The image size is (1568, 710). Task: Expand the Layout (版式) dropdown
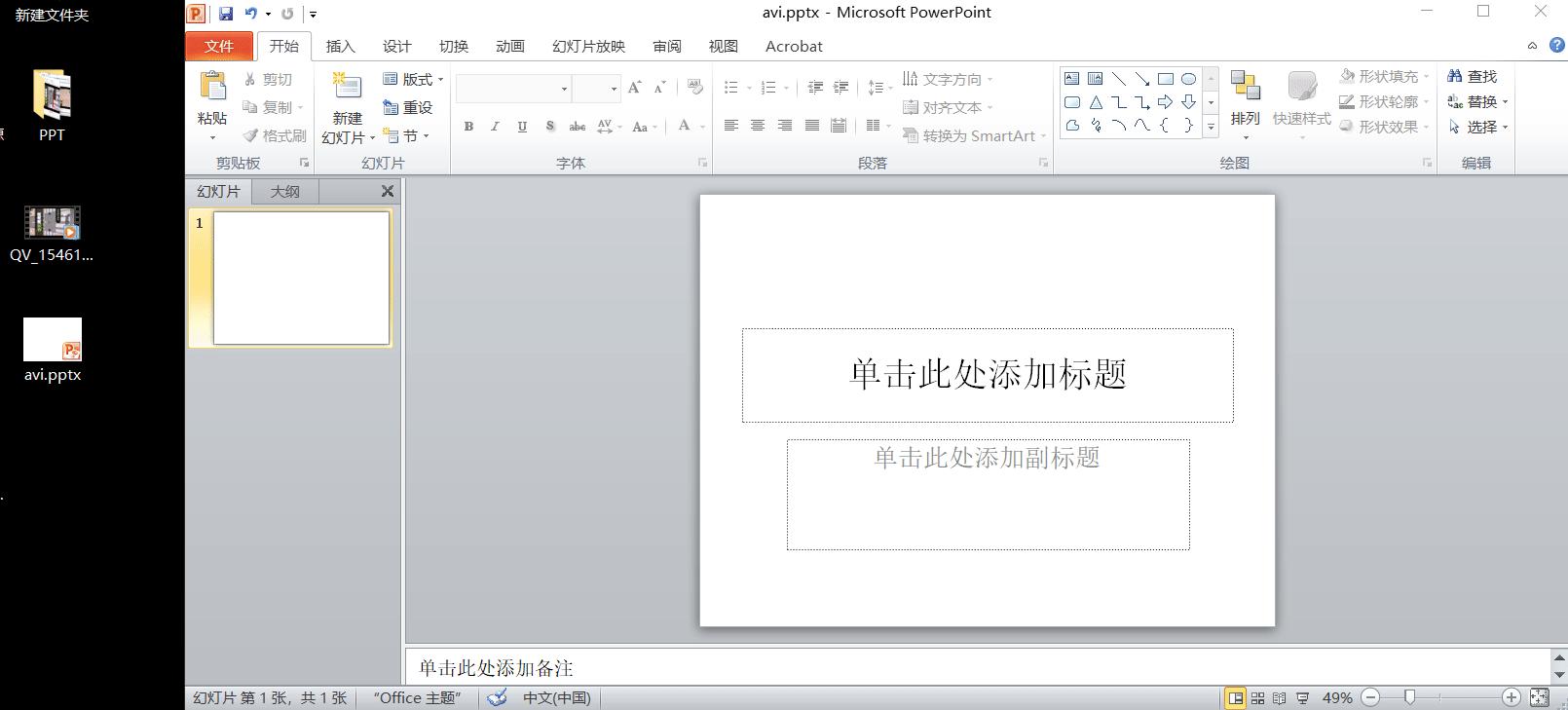(415, 79)
